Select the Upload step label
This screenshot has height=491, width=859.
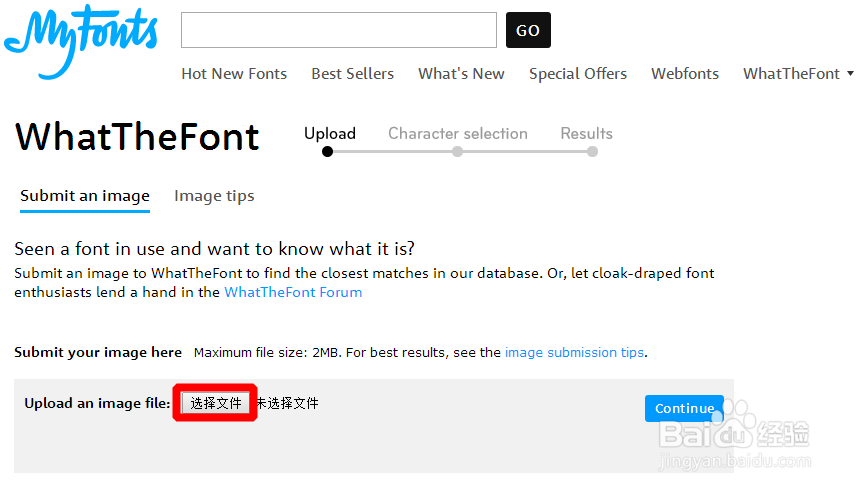[x=330, y=134]
